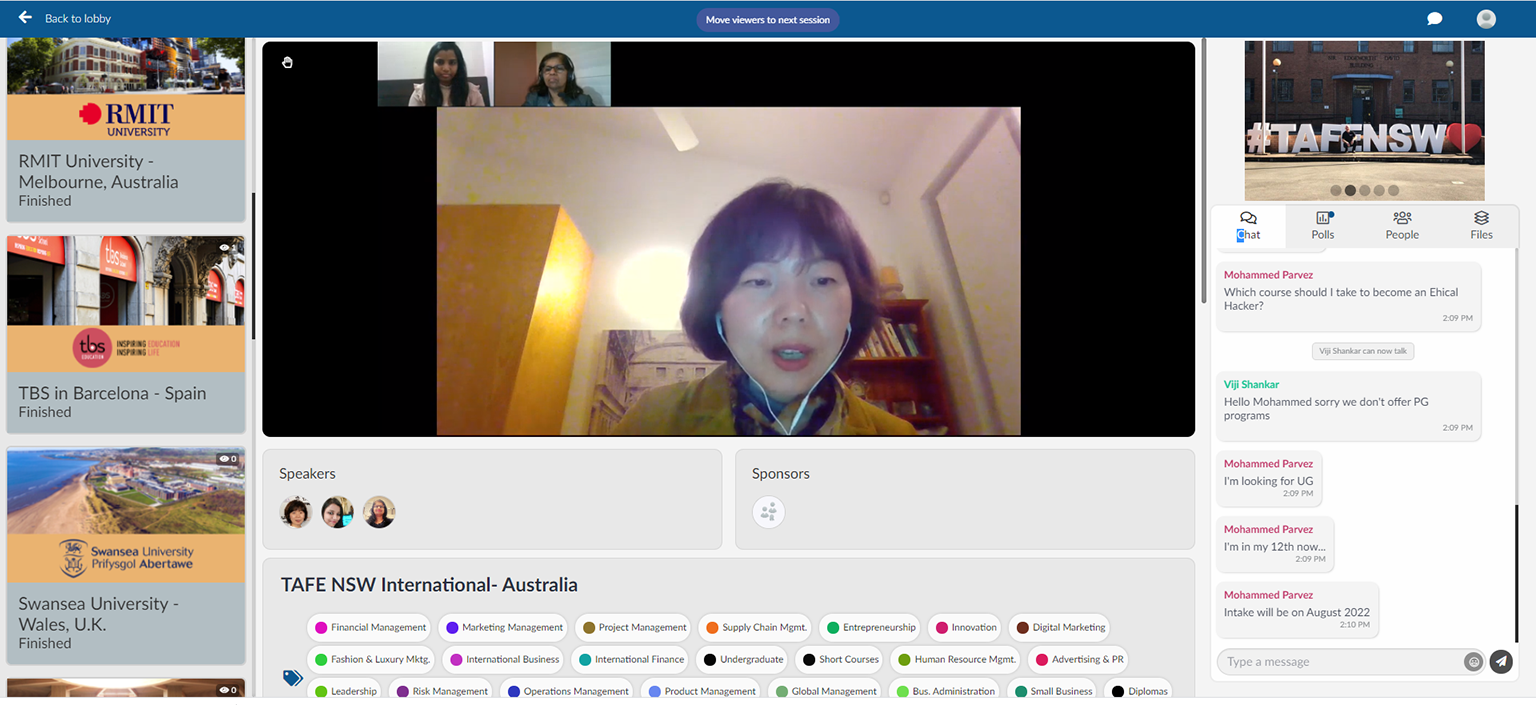The height and width of the screenshot is (705, 1536).
Task: Click the viewer count eye on the TBS card
Action: coord(227,247)
